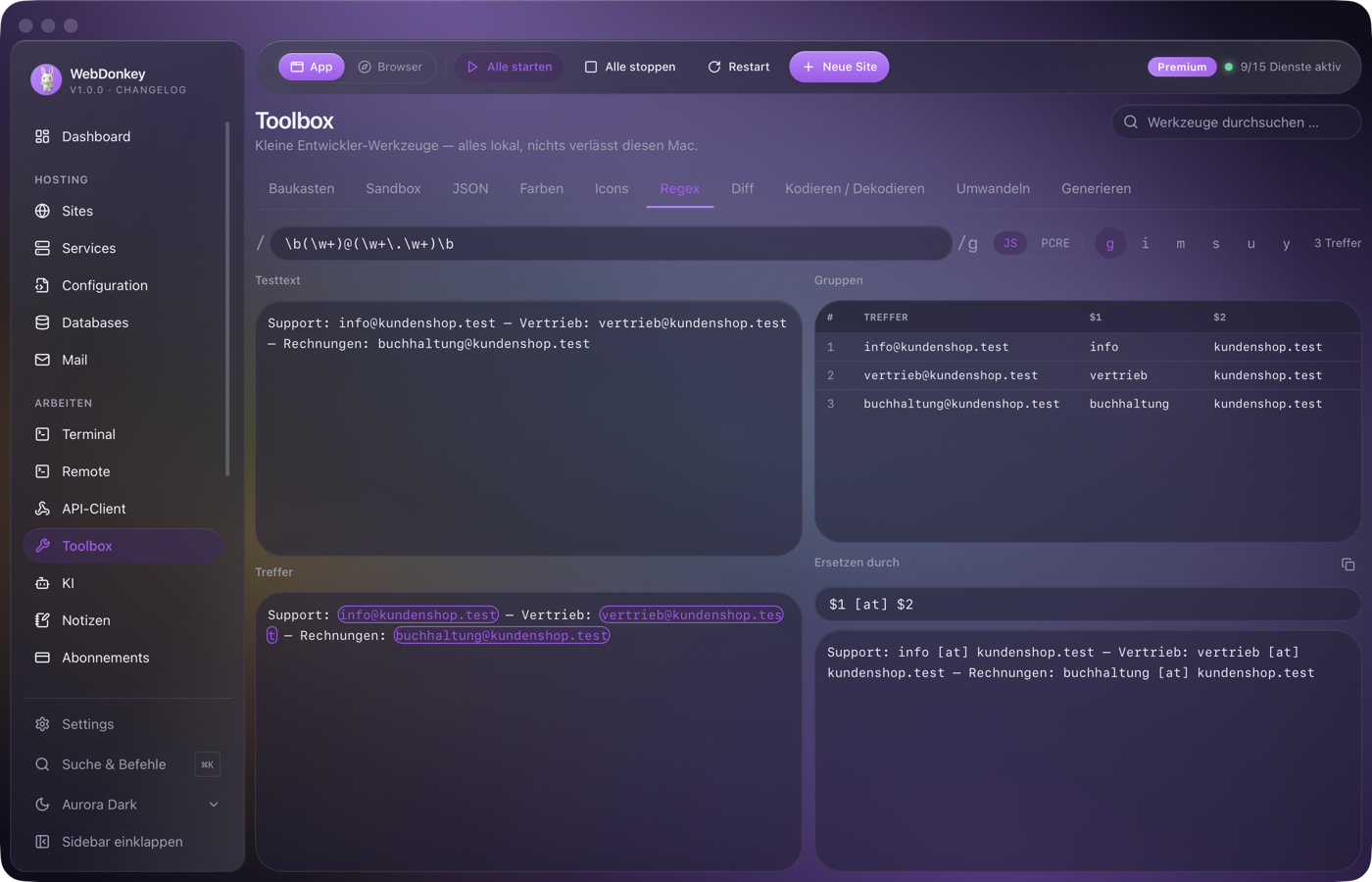This screenshot has width=1372, height=882.
Task: Open the Generieren tab
Action: 1097,188
